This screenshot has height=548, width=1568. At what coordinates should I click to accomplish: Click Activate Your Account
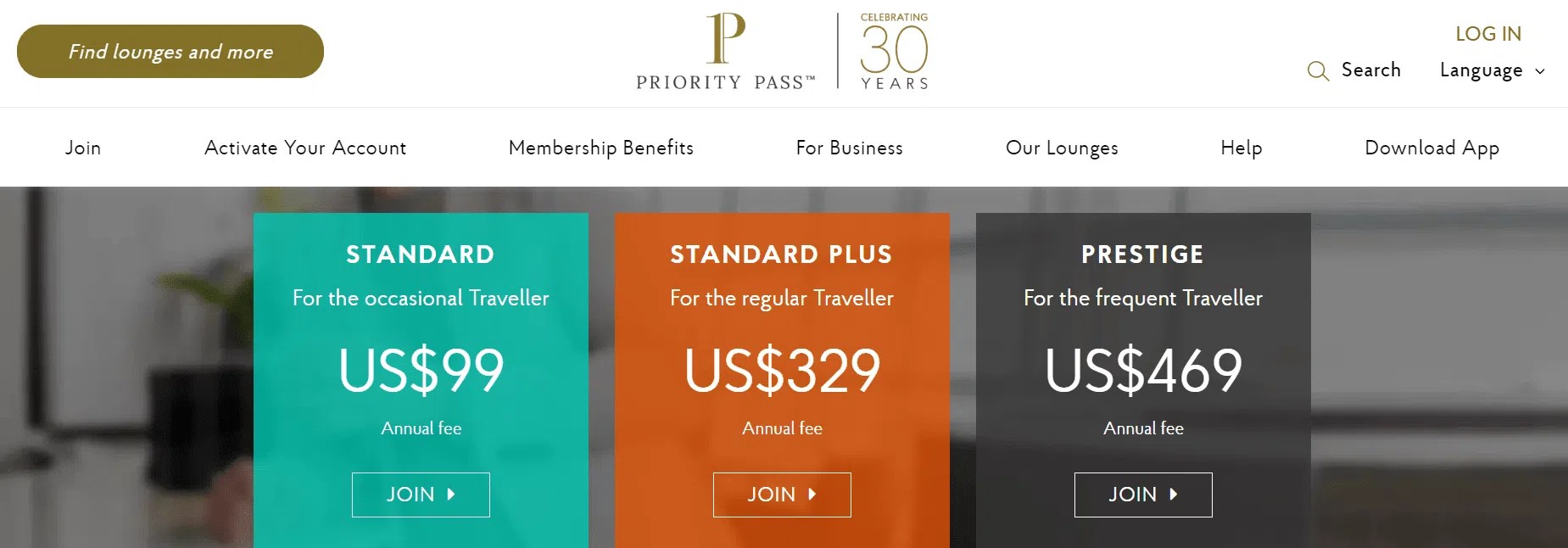point(304,147)
